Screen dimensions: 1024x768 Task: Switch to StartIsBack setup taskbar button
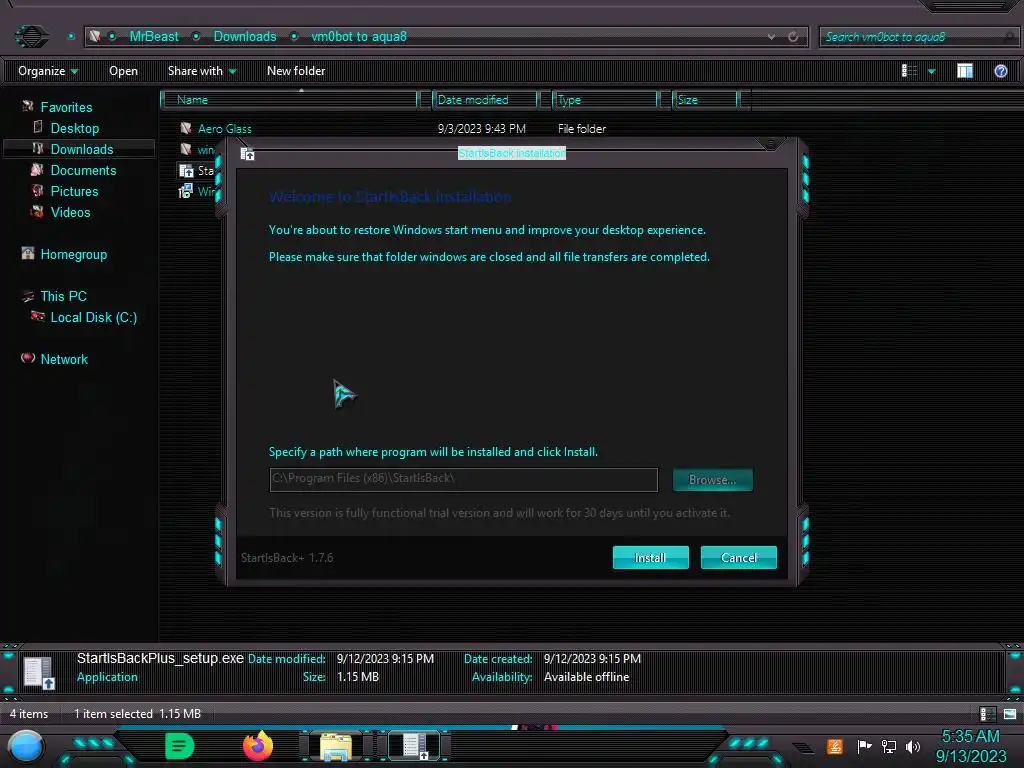[x=413, y=746]
